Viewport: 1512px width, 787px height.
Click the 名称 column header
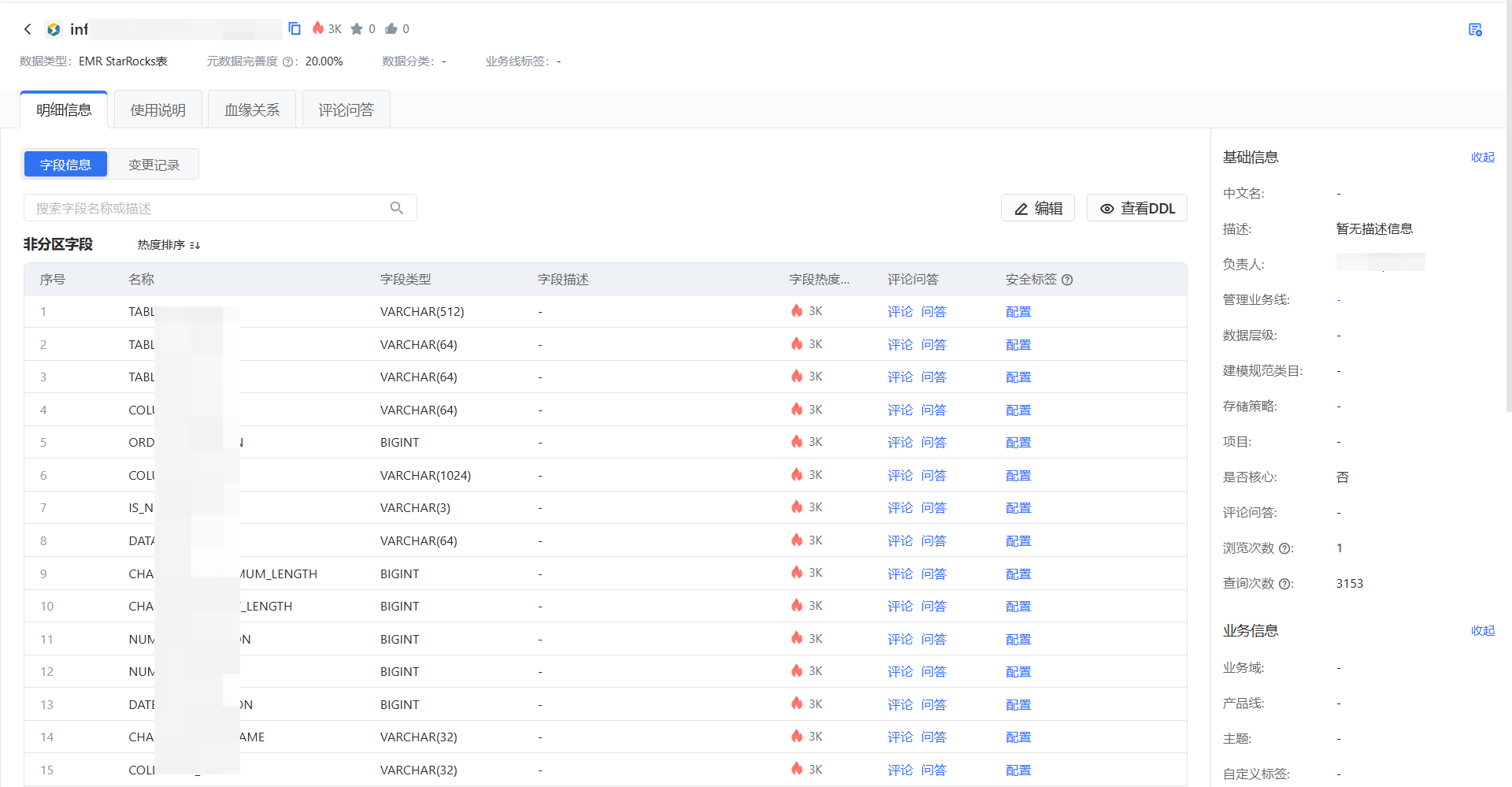(141, 280)
